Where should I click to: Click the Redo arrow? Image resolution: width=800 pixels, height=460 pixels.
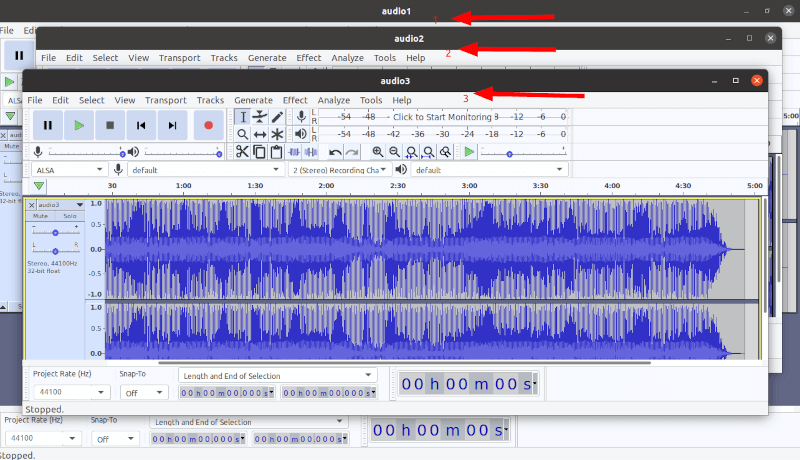coord(352,152)
